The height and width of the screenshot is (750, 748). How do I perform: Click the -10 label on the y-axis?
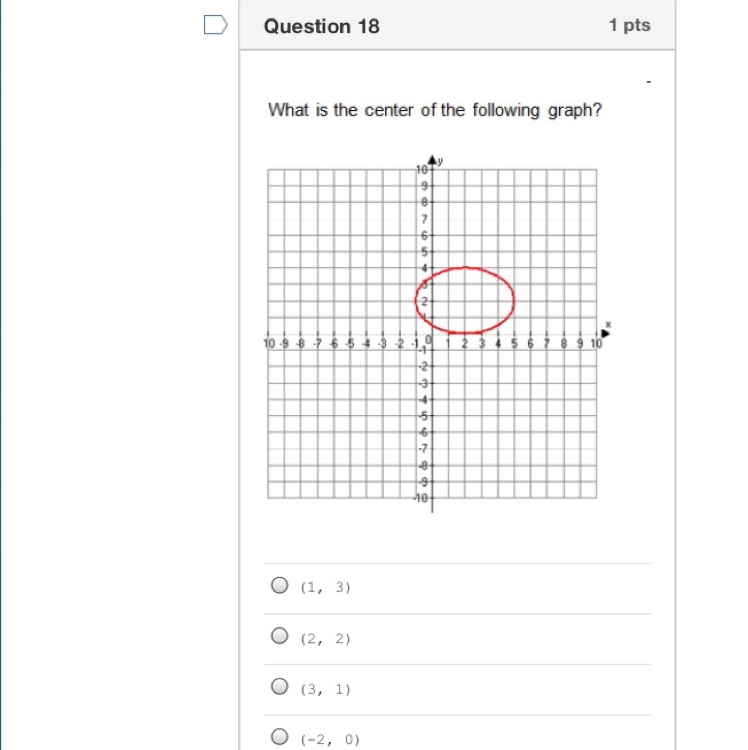(x=421, y=498)
